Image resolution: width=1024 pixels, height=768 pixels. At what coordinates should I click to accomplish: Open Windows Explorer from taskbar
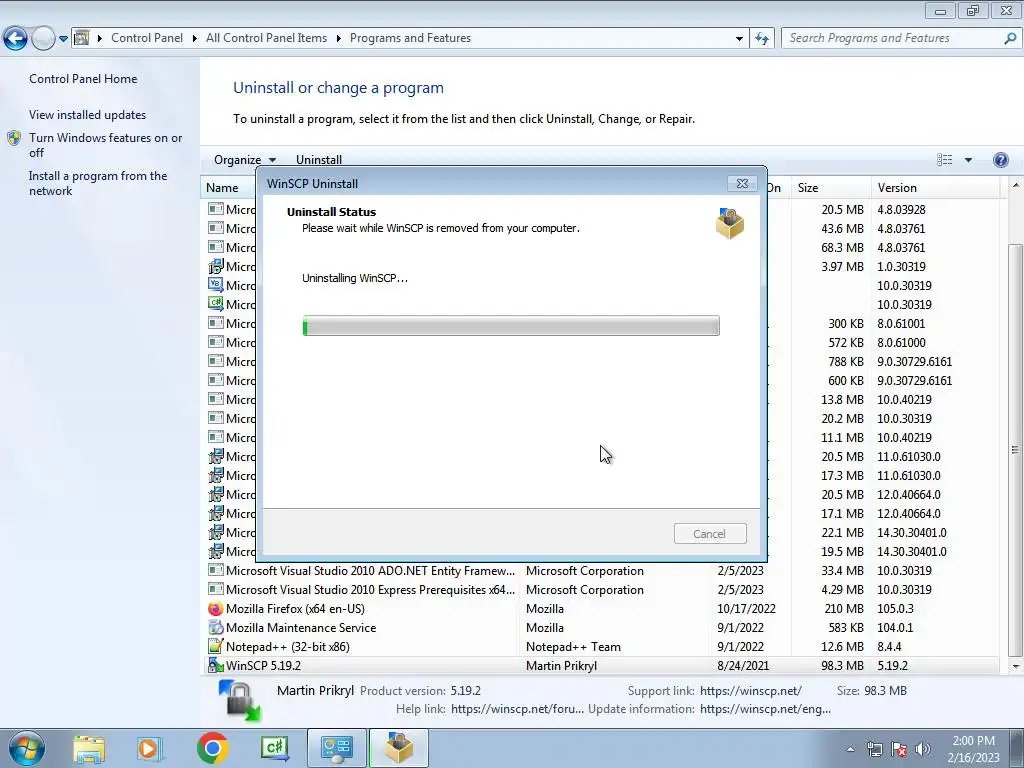[x=89, y=748]
